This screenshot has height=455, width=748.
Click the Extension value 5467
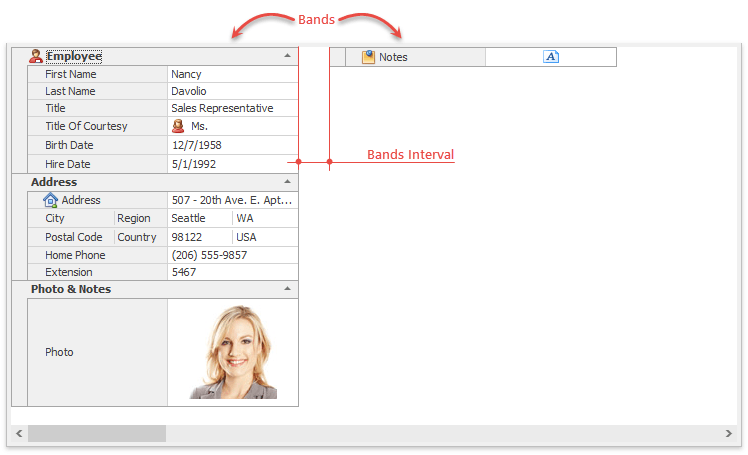point(184,272)
